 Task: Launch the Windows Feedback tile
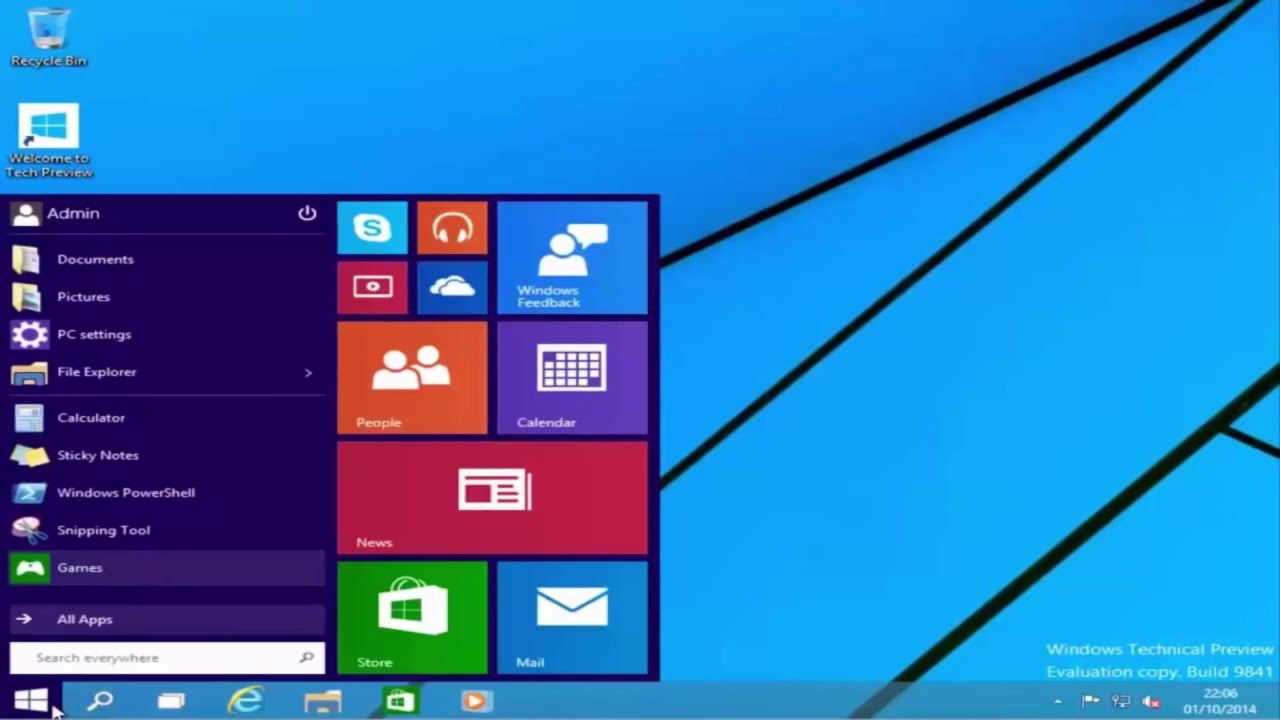572,258
